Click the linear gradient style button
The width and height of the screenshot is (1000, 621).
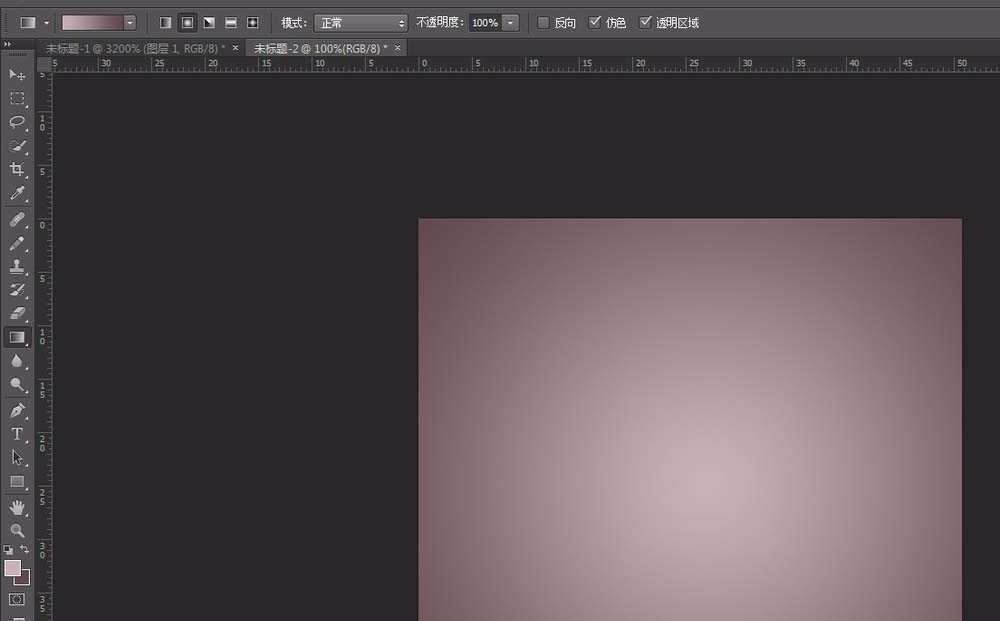(x=166, y=22)
